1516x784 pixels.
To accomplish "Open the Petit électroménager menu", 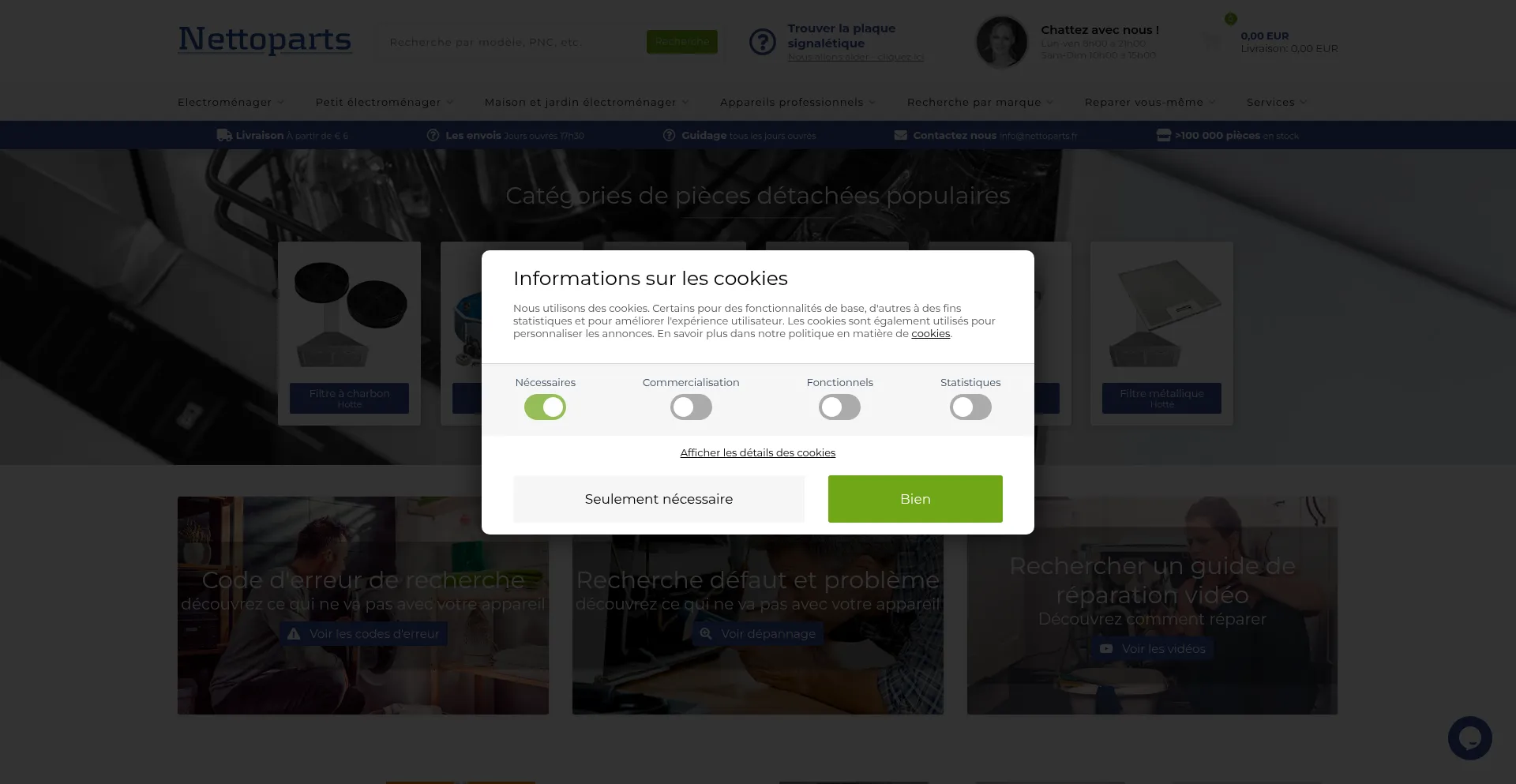I will tap(385, 102).
